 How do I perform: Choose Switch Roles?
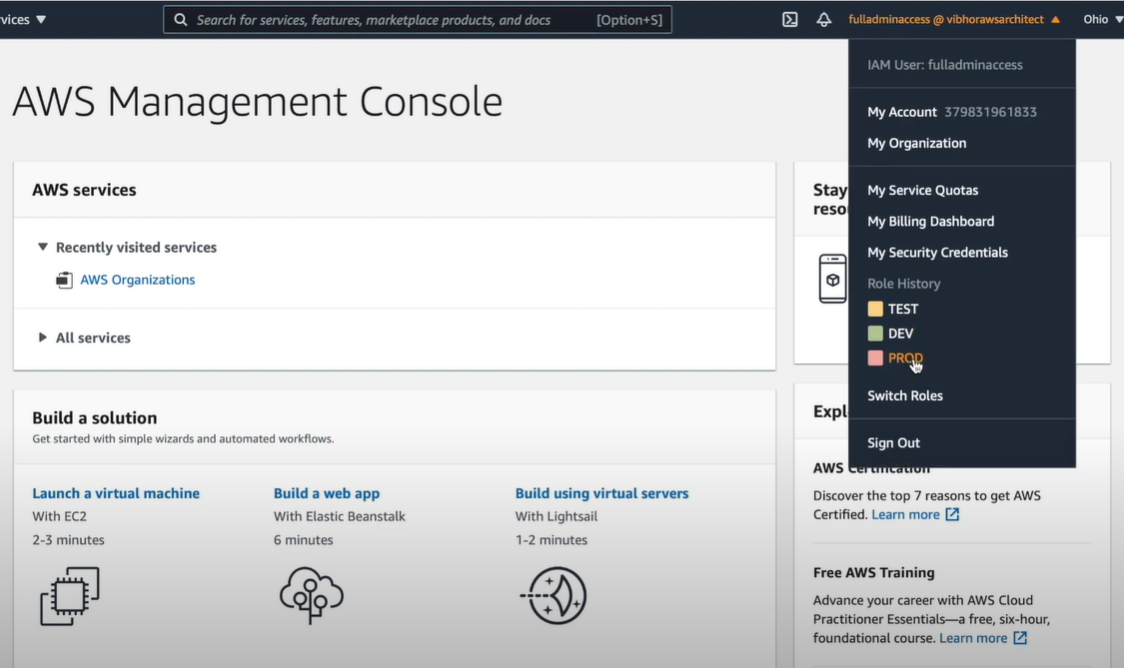click(x=905, y=396)
